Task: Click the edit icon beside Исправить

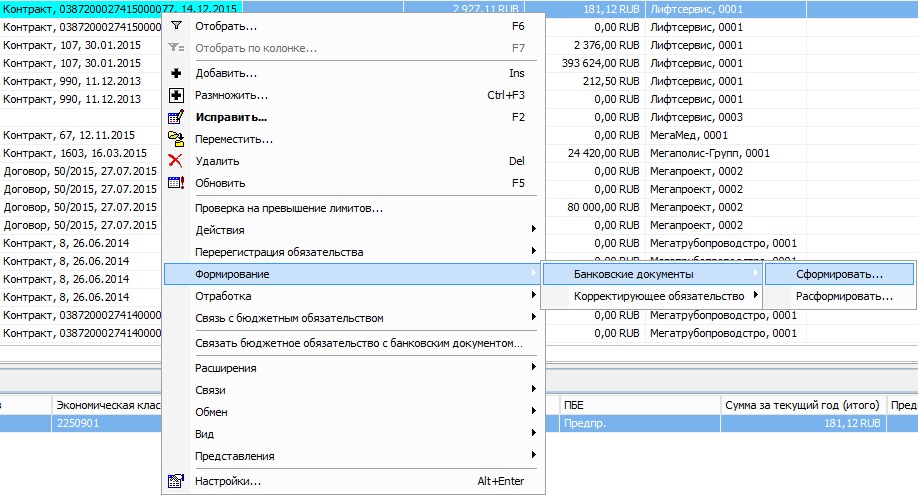Action: click(177, 118)
